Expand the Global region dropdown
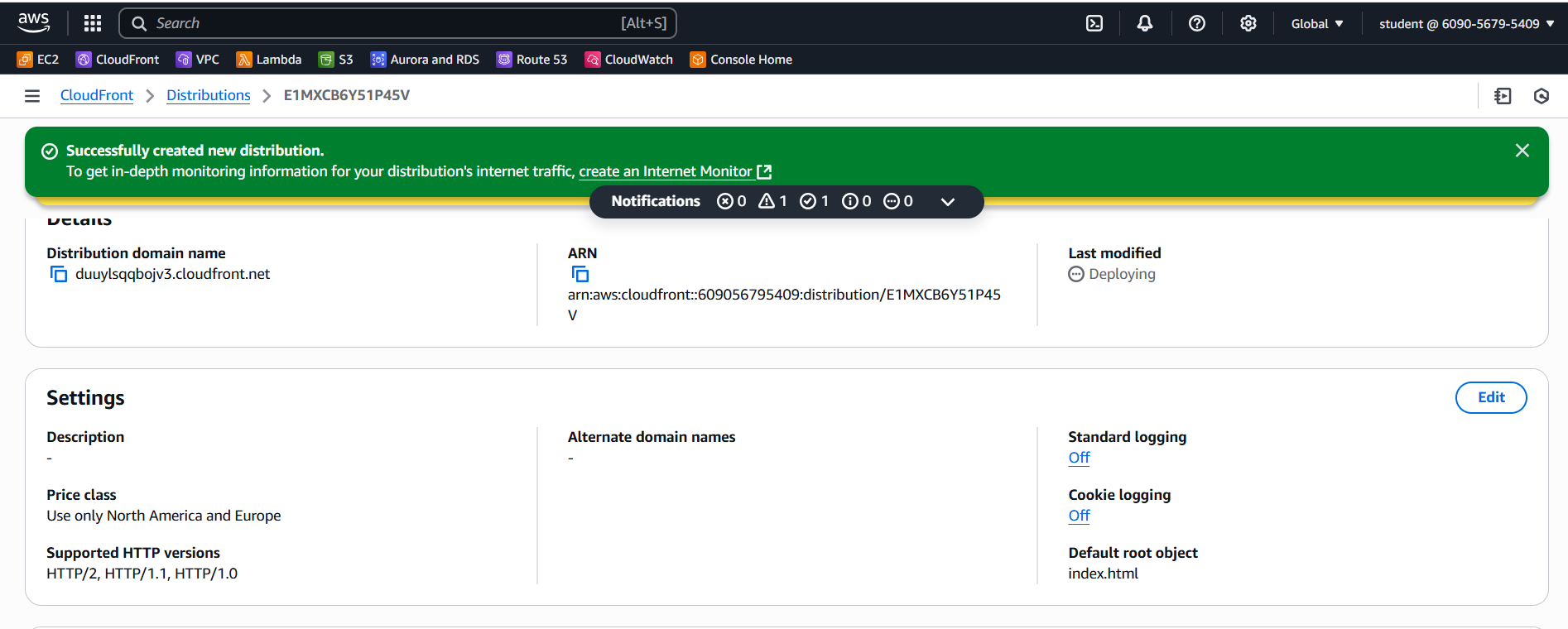The width and height of the screenshot is (1568, 629). (x=1317, y=24)
